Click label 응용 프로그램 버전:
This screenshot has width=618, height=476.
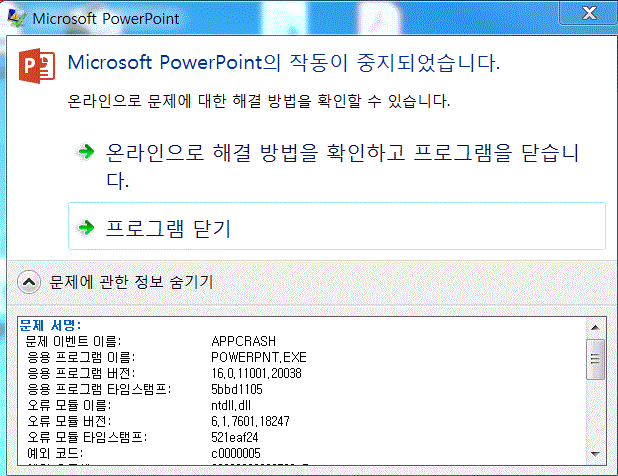pos(81,374)
